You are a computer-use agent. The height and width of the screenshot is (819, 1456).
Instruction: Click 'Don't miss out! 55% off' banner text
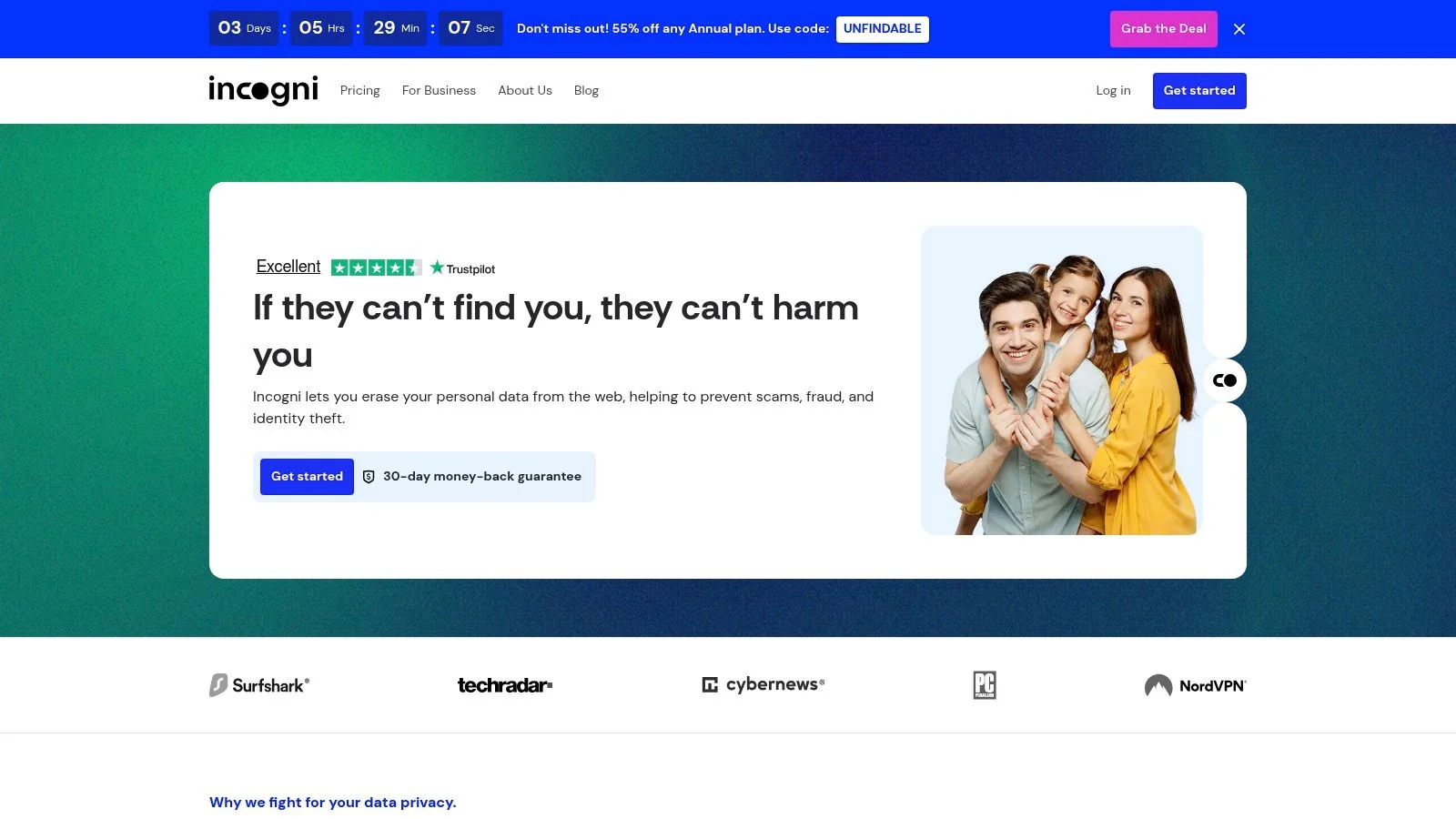click(x=672, y=29)
